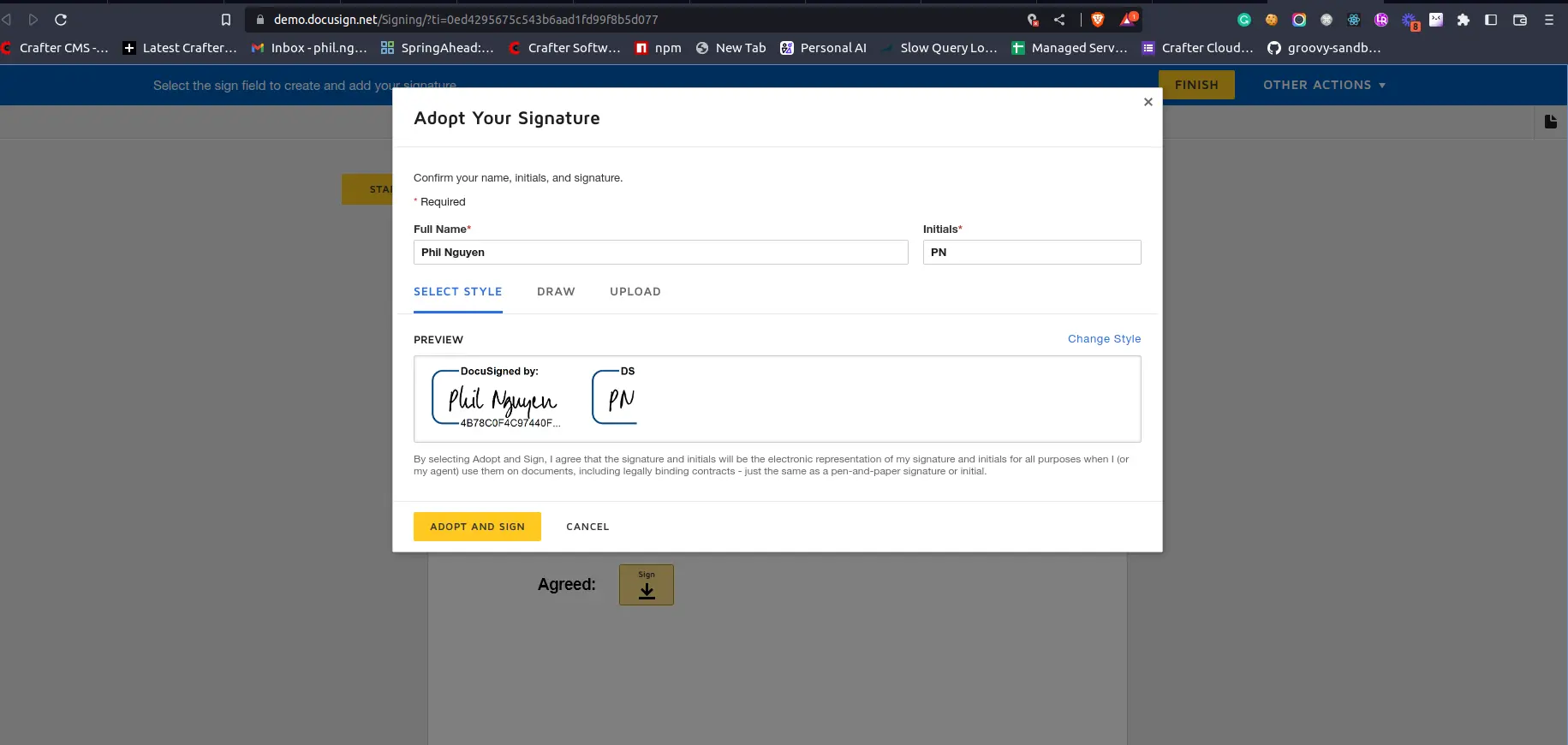Toggle the browser sidebar panel icon

[x=1491, y=20]
